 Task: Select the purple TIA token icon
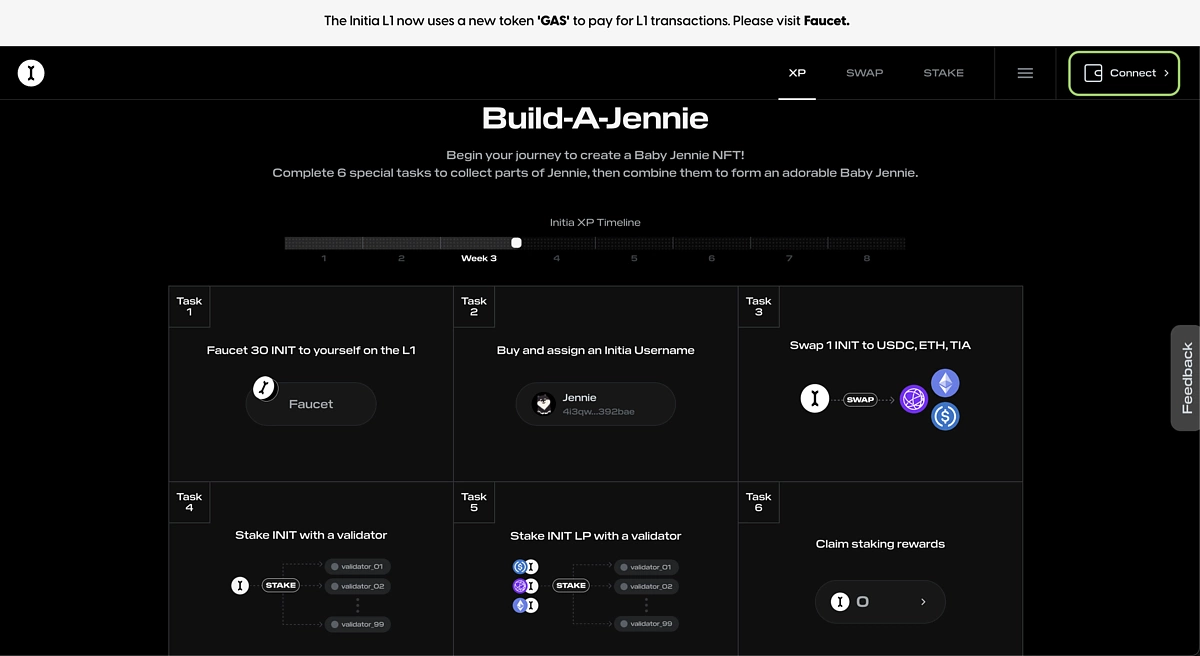pyautogui.click(x=914, y=399)
